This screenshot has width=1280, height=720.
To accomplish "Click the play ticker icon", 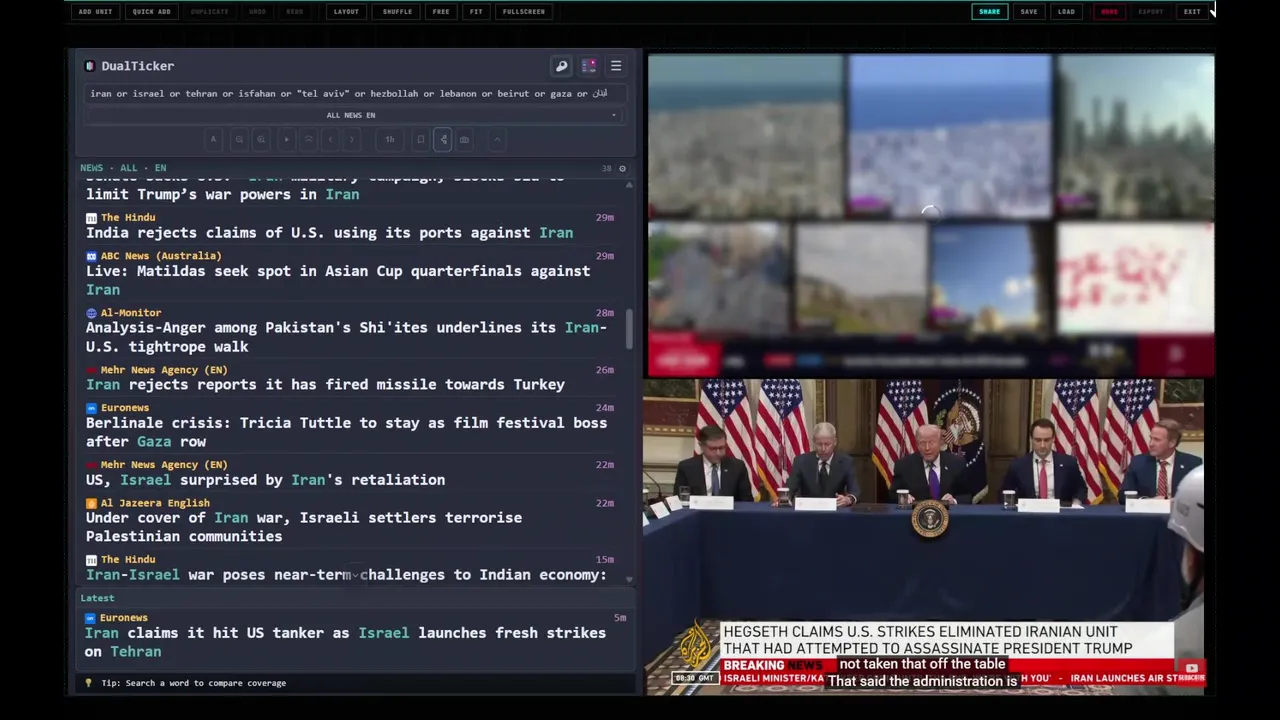I will (x=287, y=139).
